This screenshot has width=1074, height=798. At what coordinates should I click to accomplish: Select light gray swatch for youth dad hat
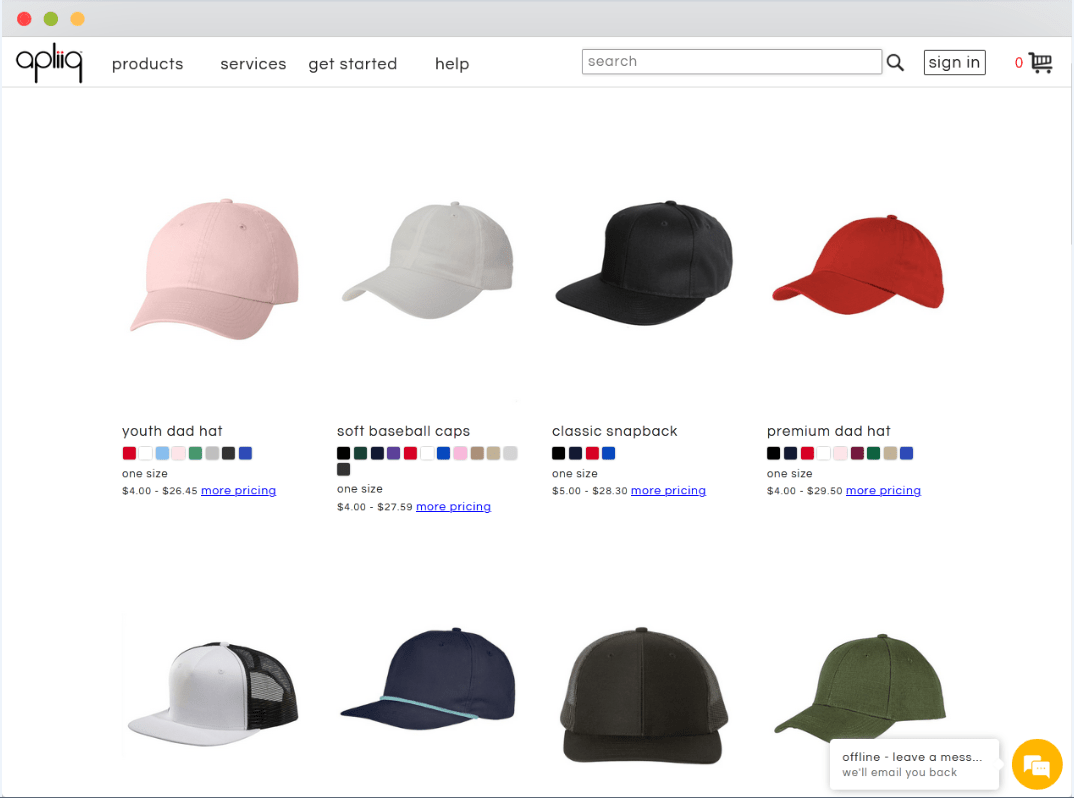click(x=212, y=453)
